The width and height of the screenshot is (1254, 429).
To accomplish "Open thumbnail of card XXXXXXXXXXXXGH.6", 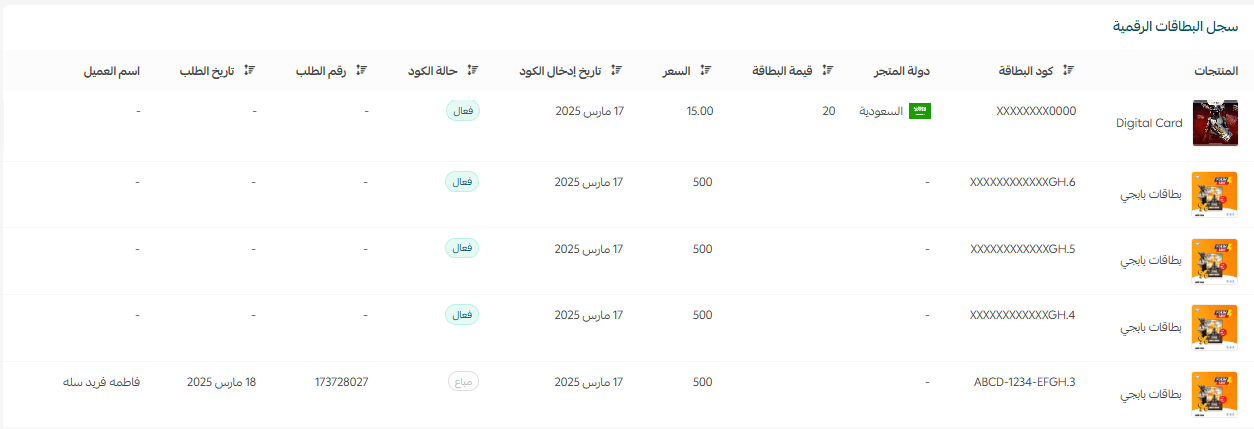I will [x=1214, y=194].
